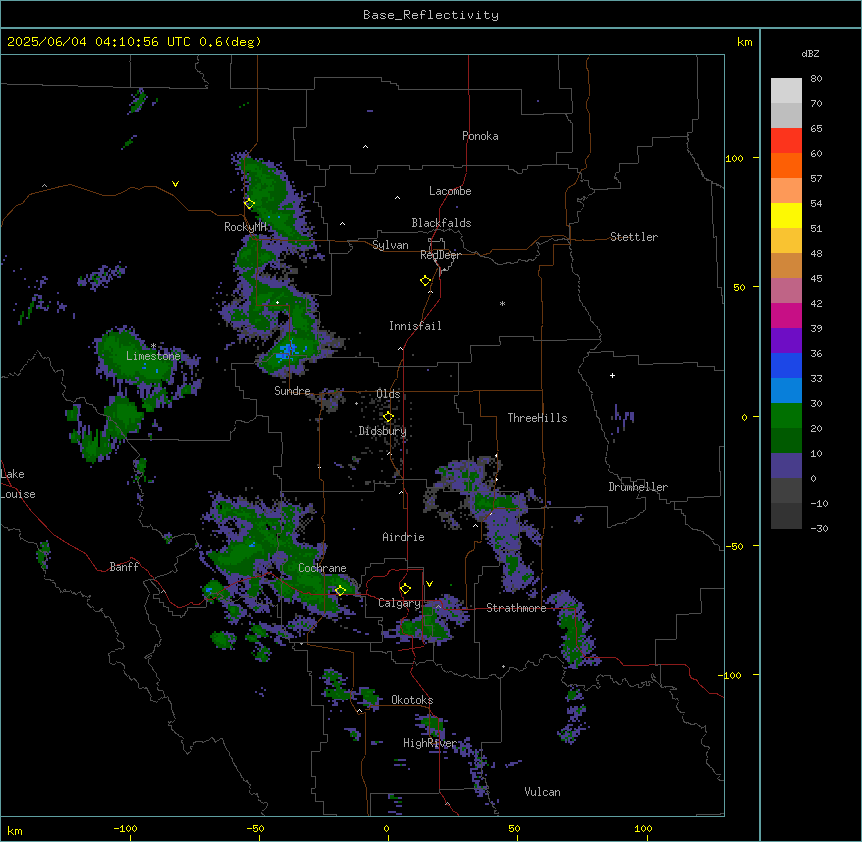
Task: Click the Banff town label
Action: [x=124, y=567]
